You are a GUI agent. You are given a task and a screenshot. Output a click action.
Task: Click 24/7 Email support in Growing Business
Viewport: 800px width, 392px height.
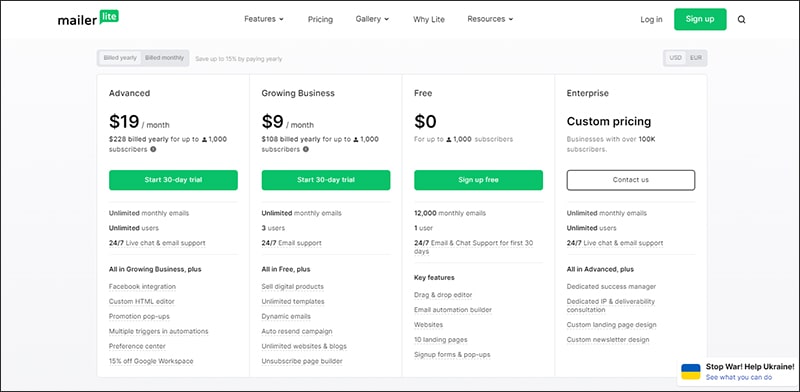[x=291, y=243]
